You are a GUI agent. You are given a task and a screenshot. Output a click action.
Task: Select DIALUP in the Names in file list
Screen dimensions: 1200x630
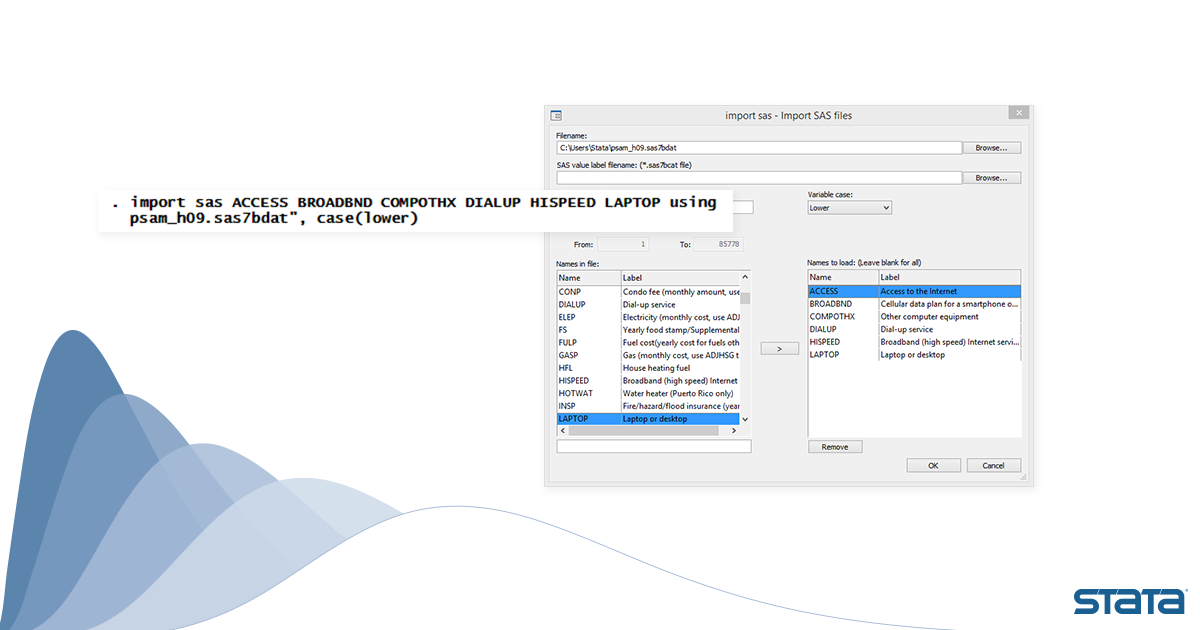648,304
